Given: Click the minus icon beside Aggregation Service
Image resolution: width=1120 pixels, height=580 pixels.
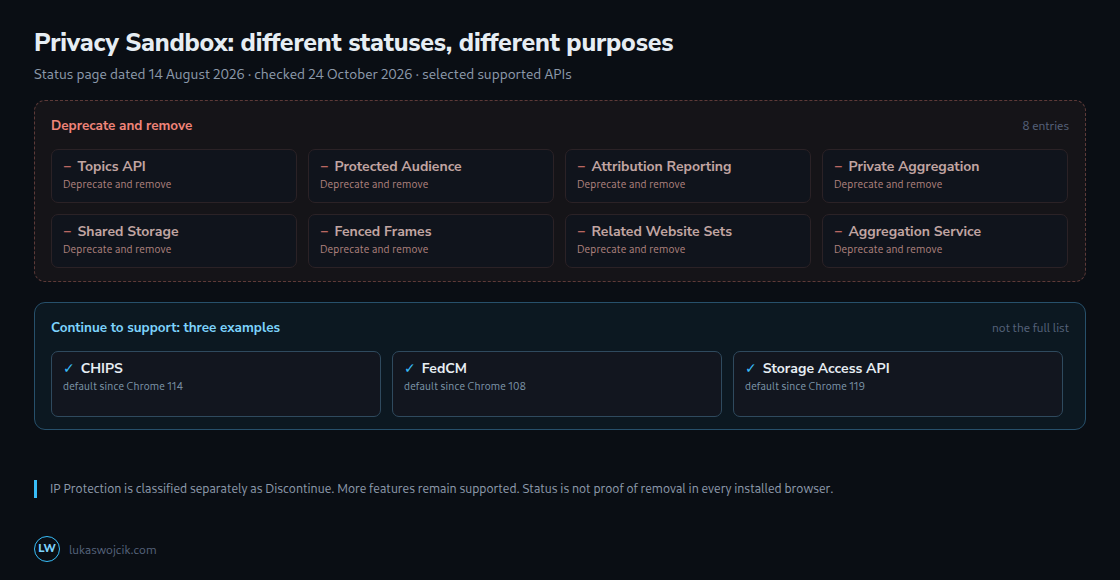Looking at the screenshot, I should tap(839, 231).
